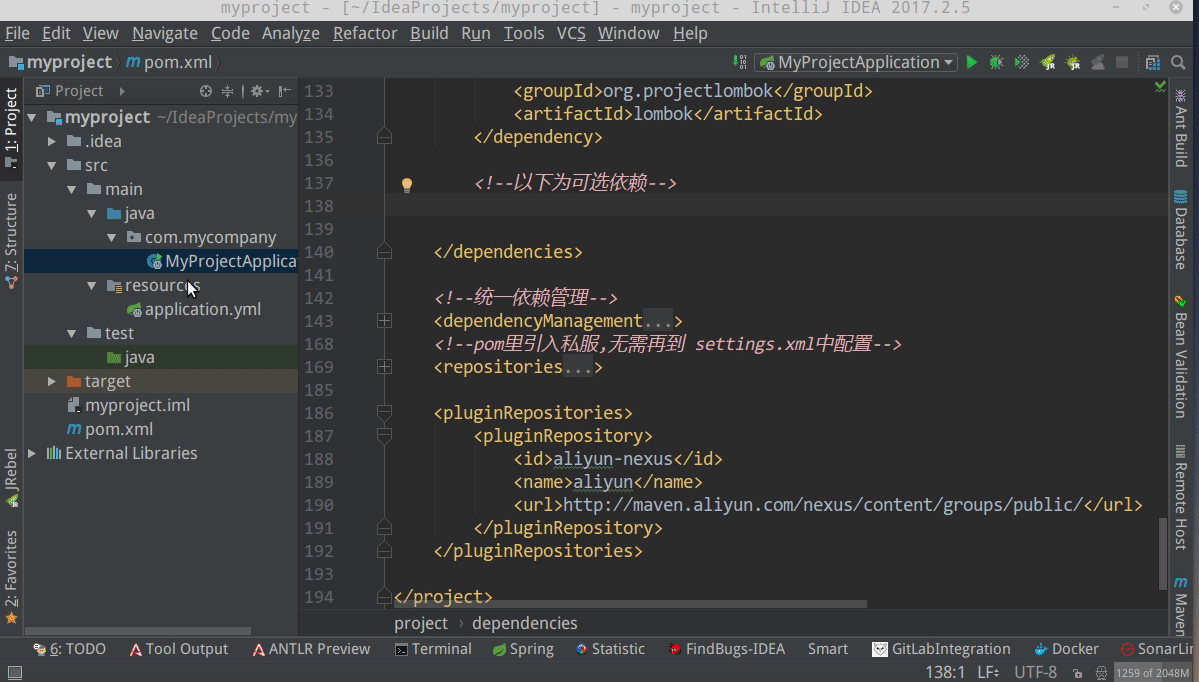This screenshot has height=682, width=1199.
Task: Expand the .idea folder
Action: (x=51, y=141)
